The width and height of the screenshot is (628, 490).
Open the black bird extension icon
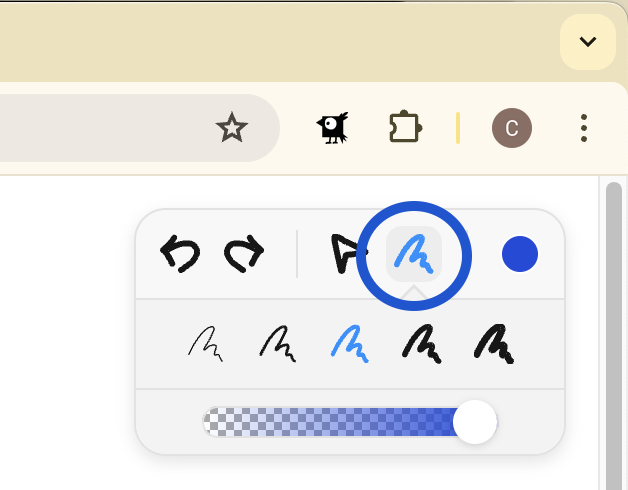click(x=332, y=128)
